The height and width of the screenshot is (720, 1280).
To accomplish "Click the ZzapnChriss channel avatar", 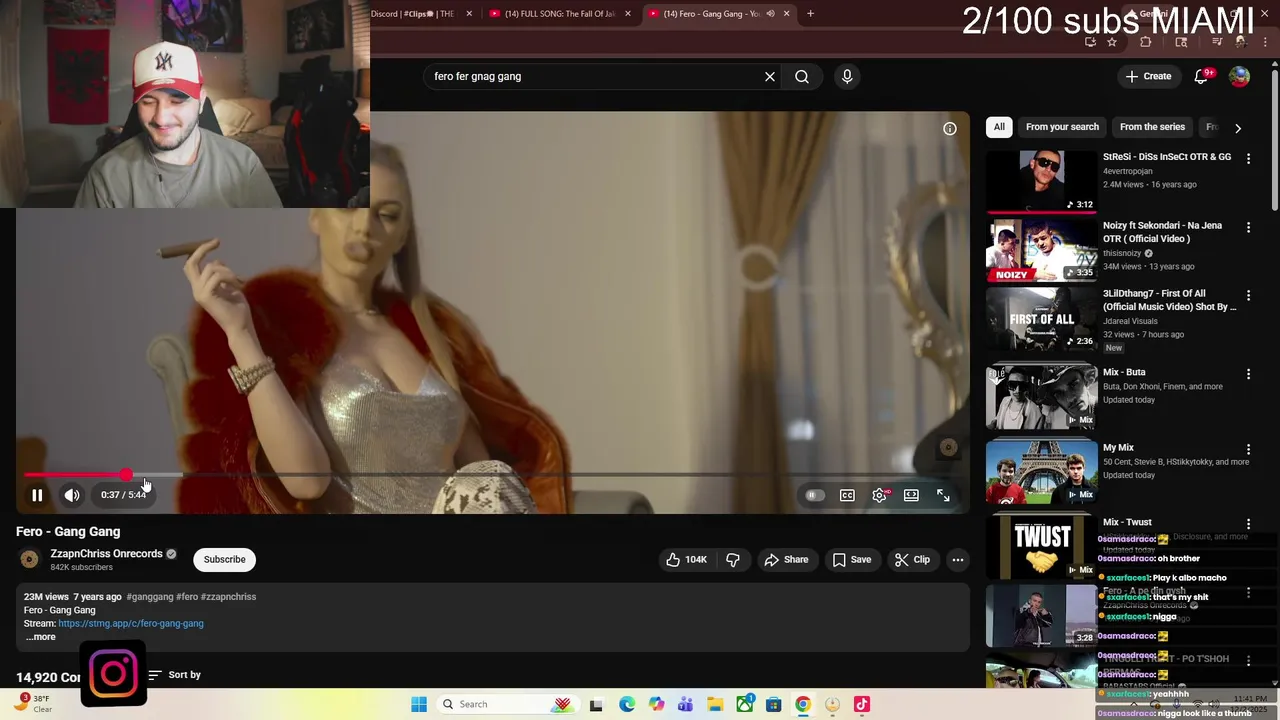I will pyautogui.click(x=29, y=559).
